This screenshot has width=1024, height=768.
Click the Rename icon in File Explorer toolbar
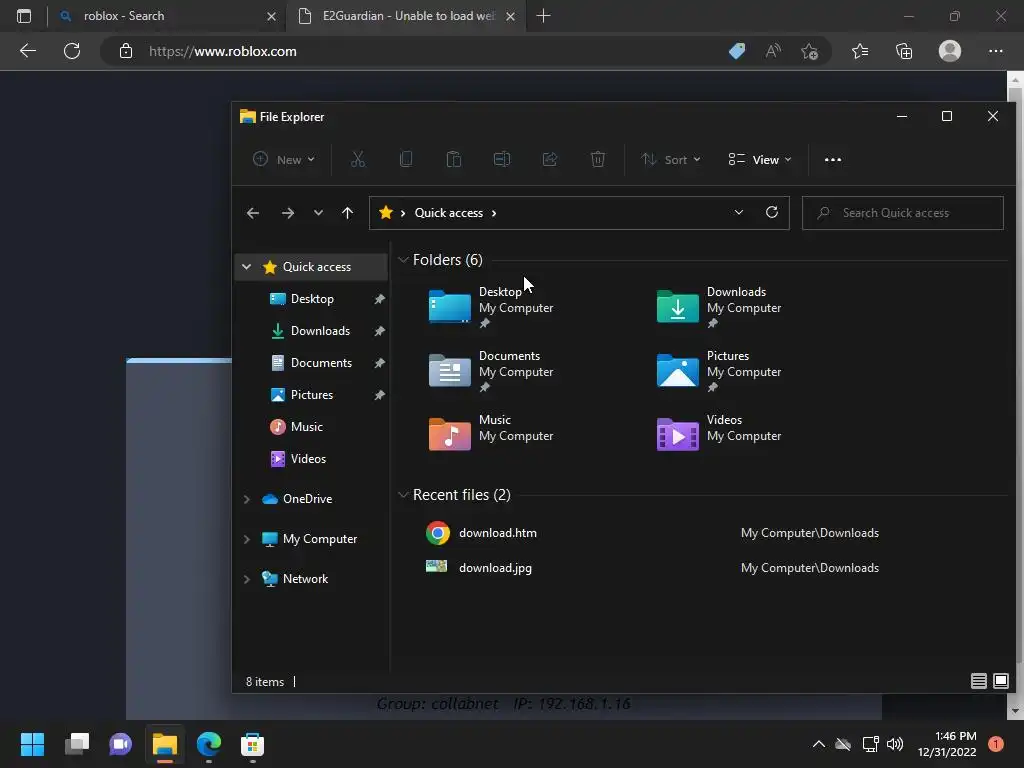point(502,159)
